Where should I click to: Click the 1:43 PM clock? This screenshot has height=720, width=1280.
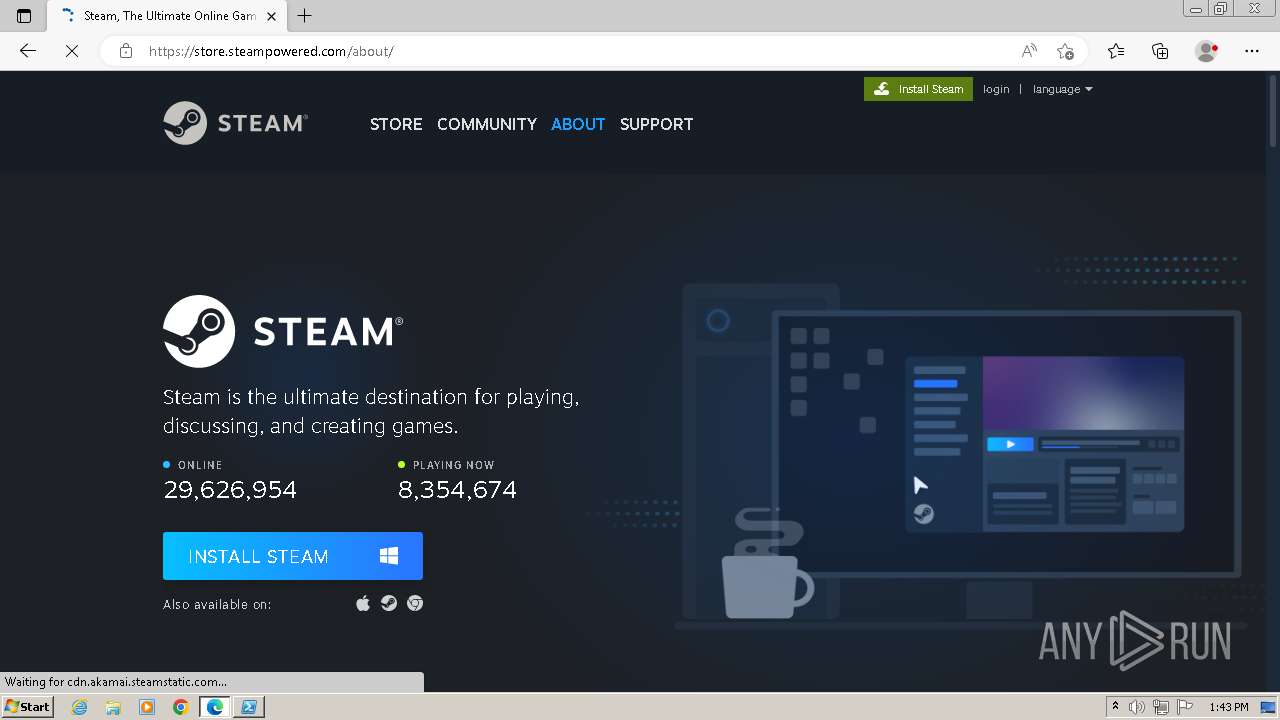pos(1229,707)
